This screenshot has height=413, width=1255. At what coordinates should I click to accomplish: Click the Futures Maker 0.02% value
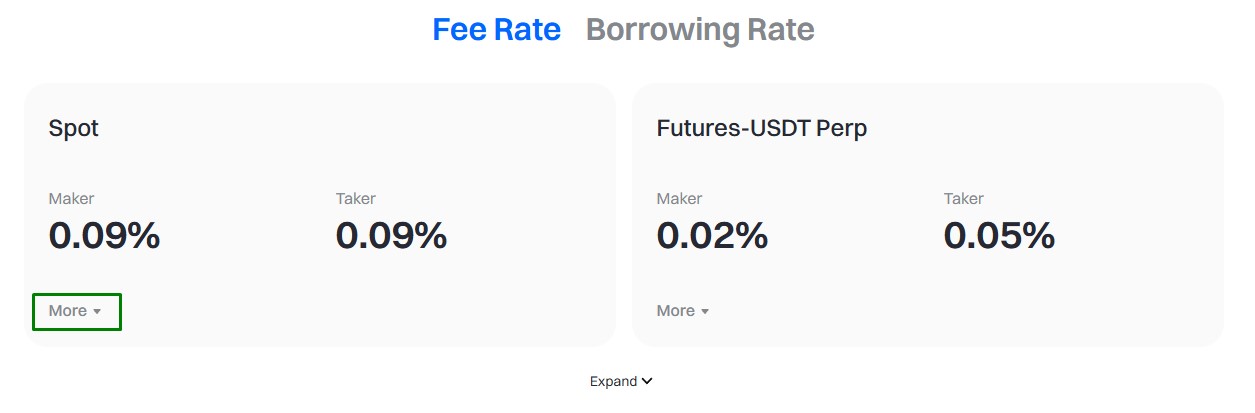[x=712, y=236]
